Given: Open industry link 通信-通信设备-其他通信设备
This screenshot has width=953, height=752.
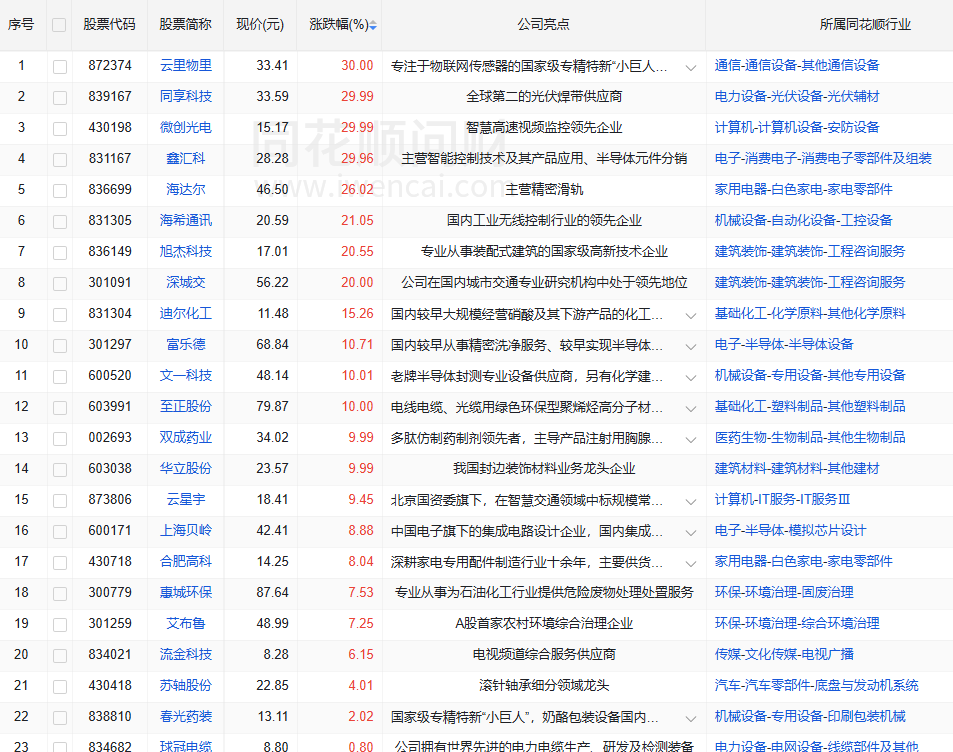Looking at the screenshot, I should [797, 65].
